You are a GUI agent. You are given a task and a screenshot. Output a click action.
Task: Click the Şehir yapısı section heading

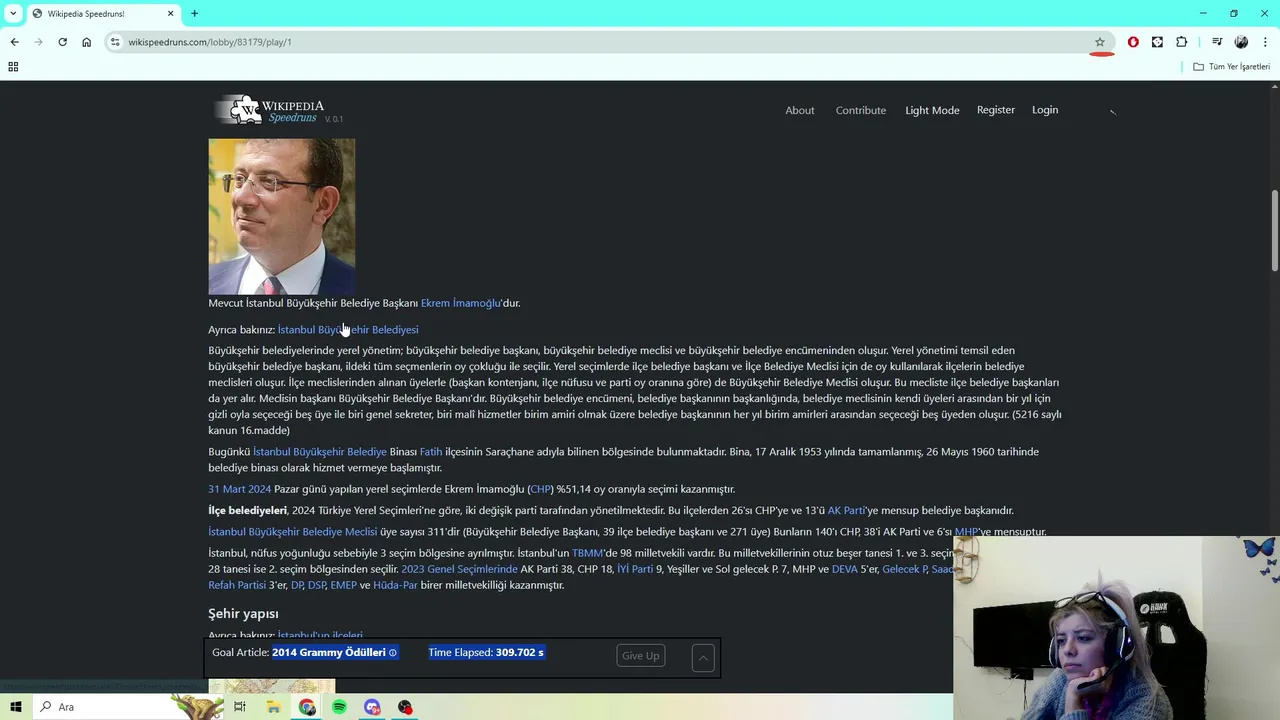243,613
